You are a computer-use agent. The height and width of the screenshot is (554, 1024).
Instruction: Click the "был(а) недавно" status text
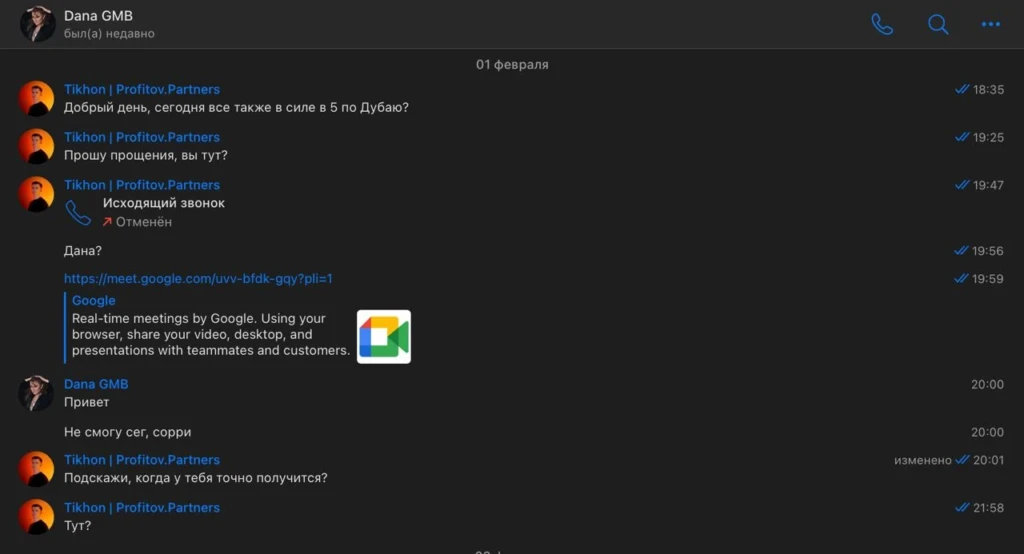pos(109,33)
